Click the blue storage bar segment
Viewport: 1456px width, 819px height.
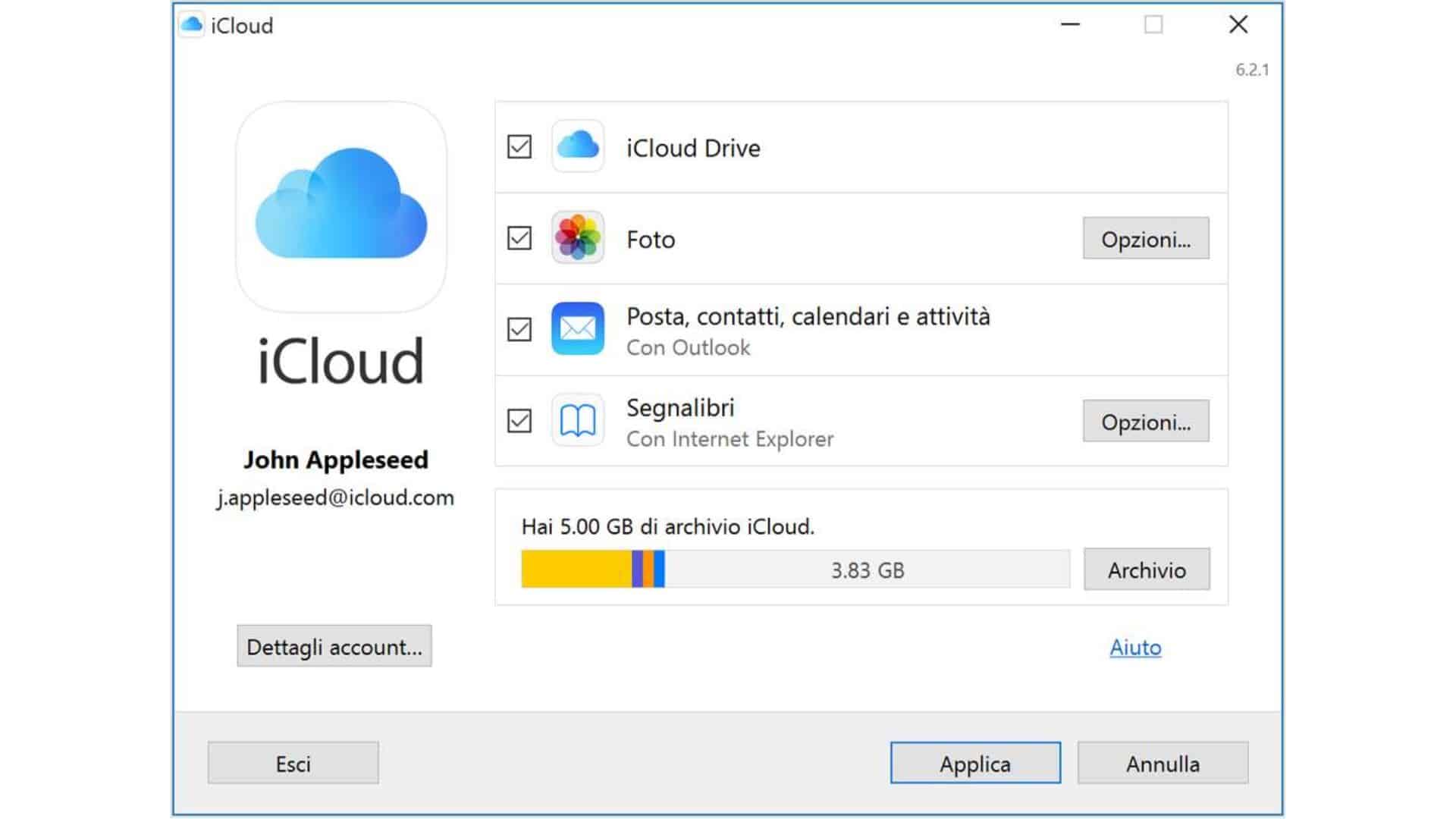point(660,569)
